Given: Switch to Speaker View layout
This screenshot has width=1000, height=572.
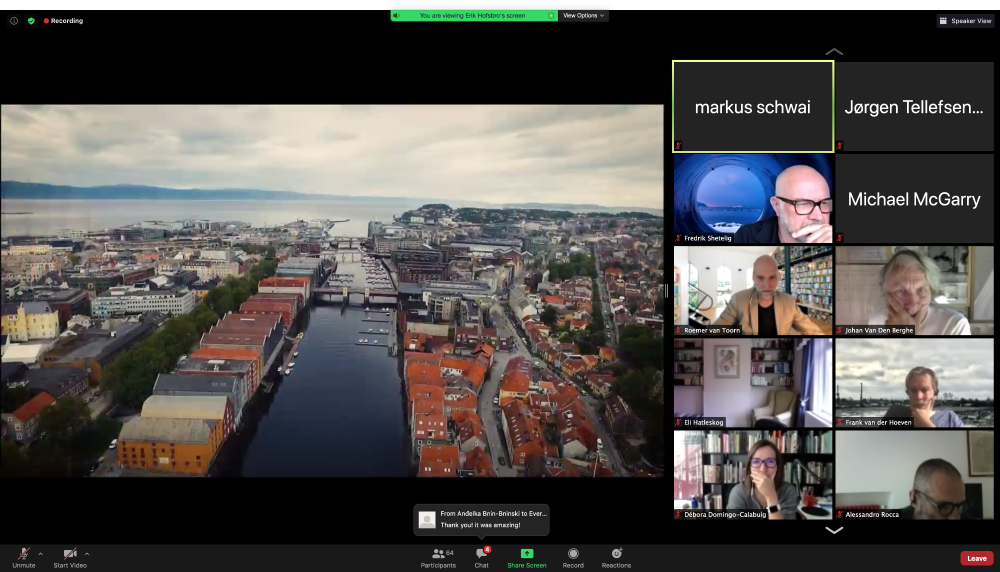Looking at the screenshot, I should click(965, 20).
